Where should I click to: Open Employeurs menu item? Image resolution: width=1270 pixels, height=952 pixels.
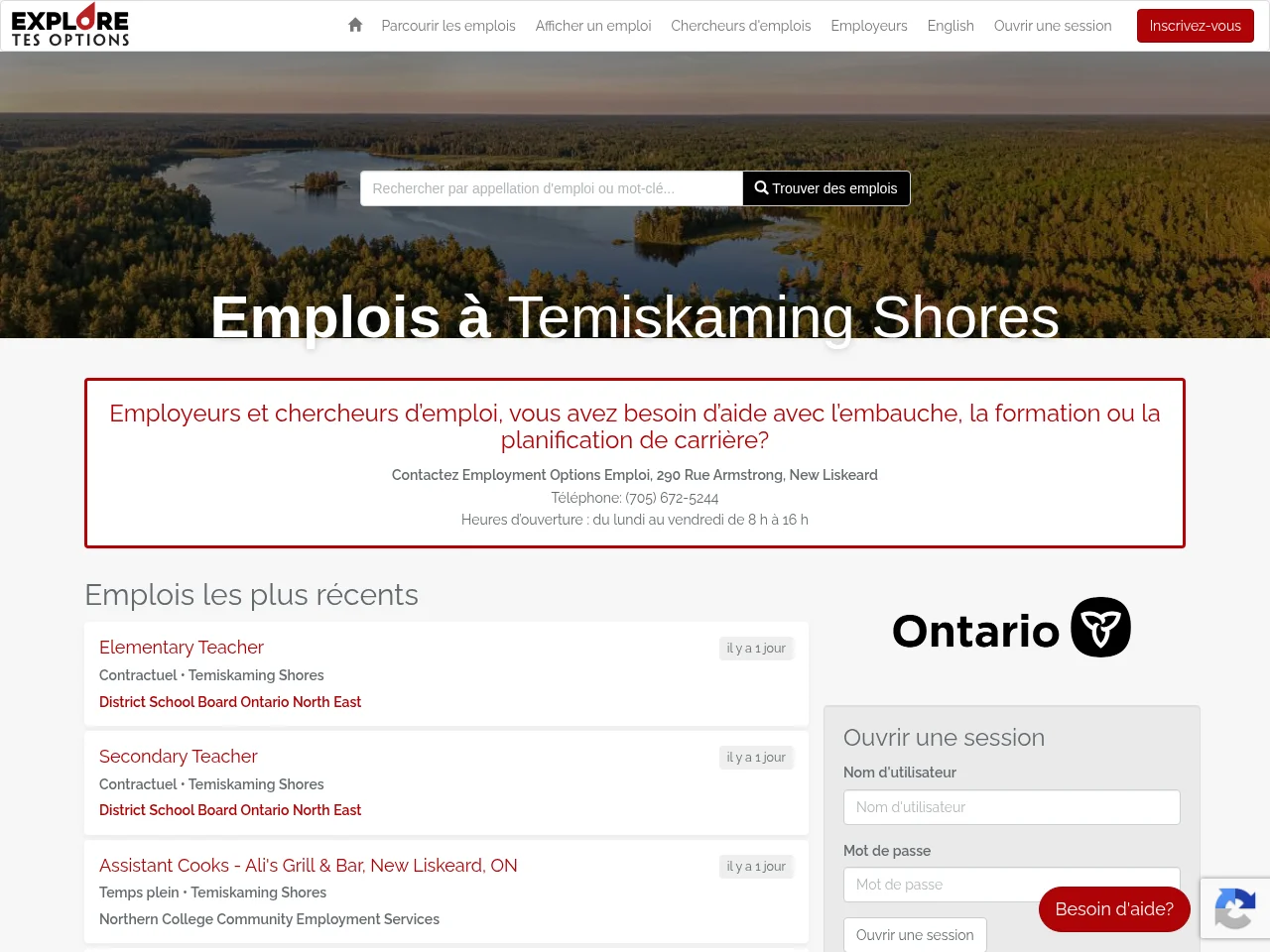(869, 26)
